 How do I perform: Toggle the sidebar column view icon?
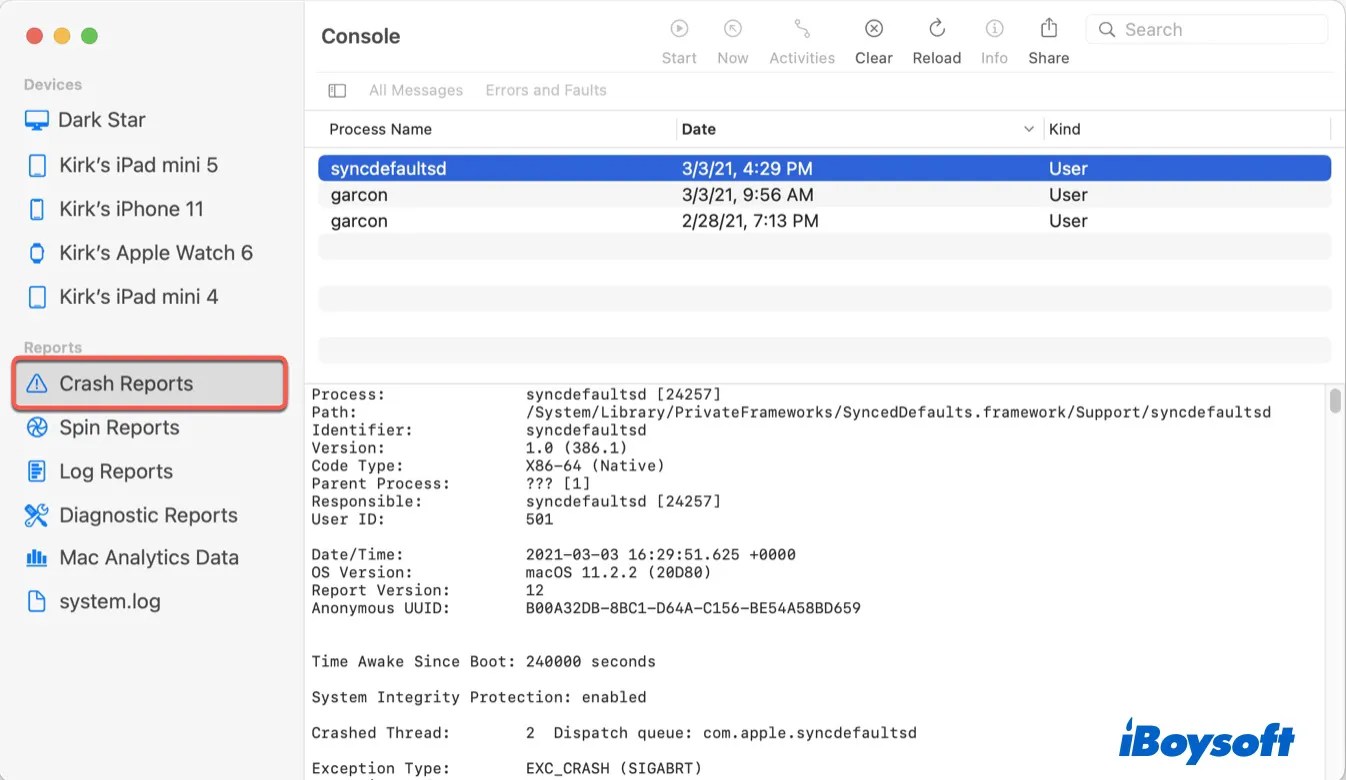[x=337, y=90]
